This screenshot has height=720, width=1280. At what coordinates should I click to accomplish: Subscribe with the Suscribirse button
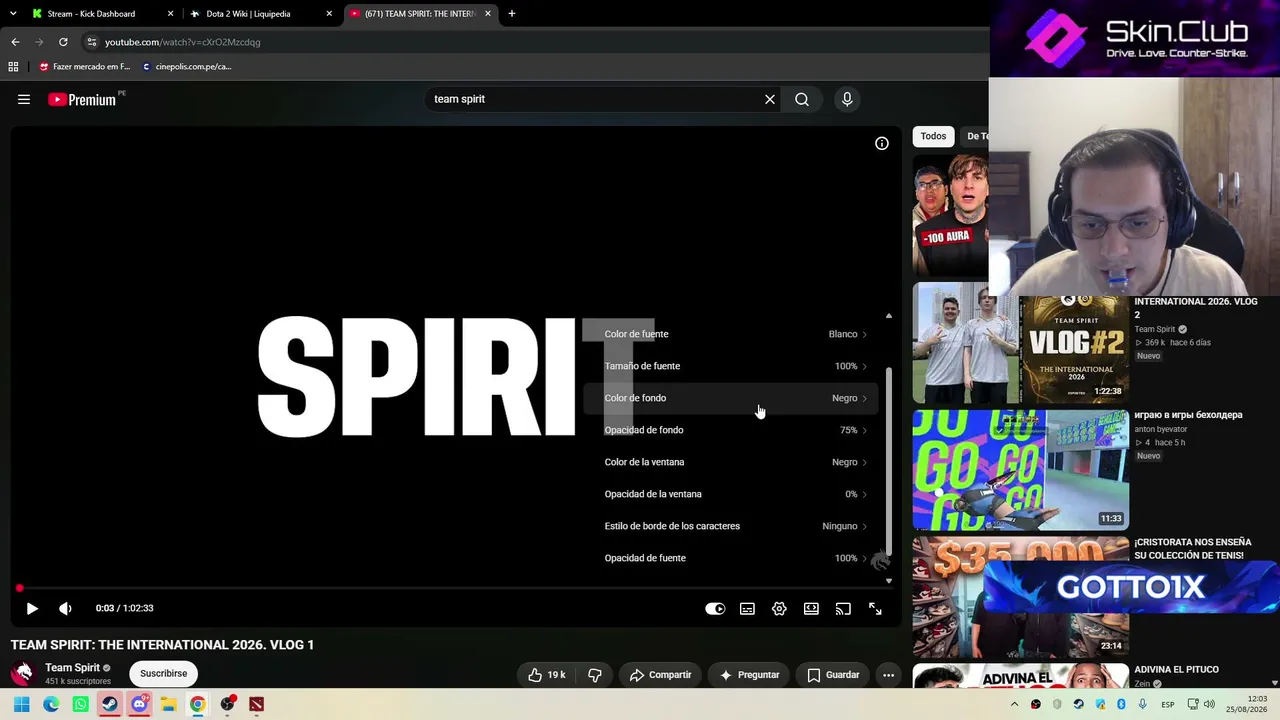[163, 673]
